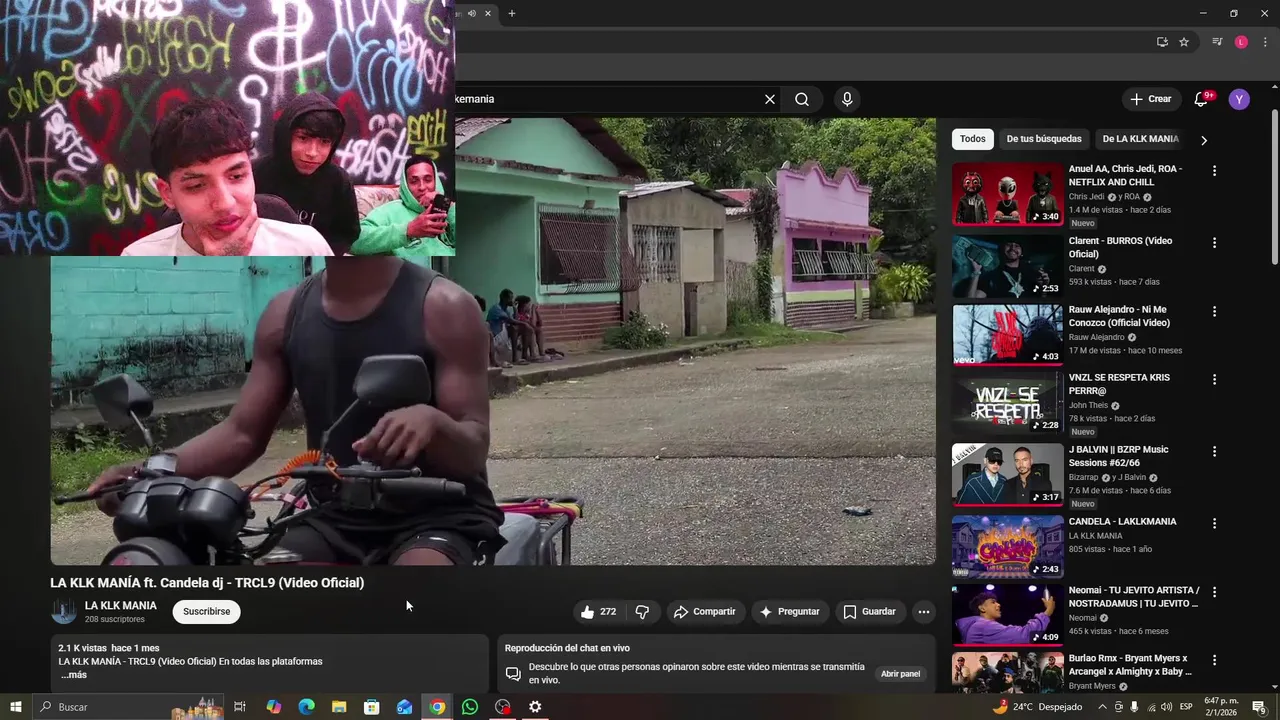The width and height of the screenshot is (1280, 720).
Task: Open options for Ni Me Conozco video
Action: [1215, 311]
